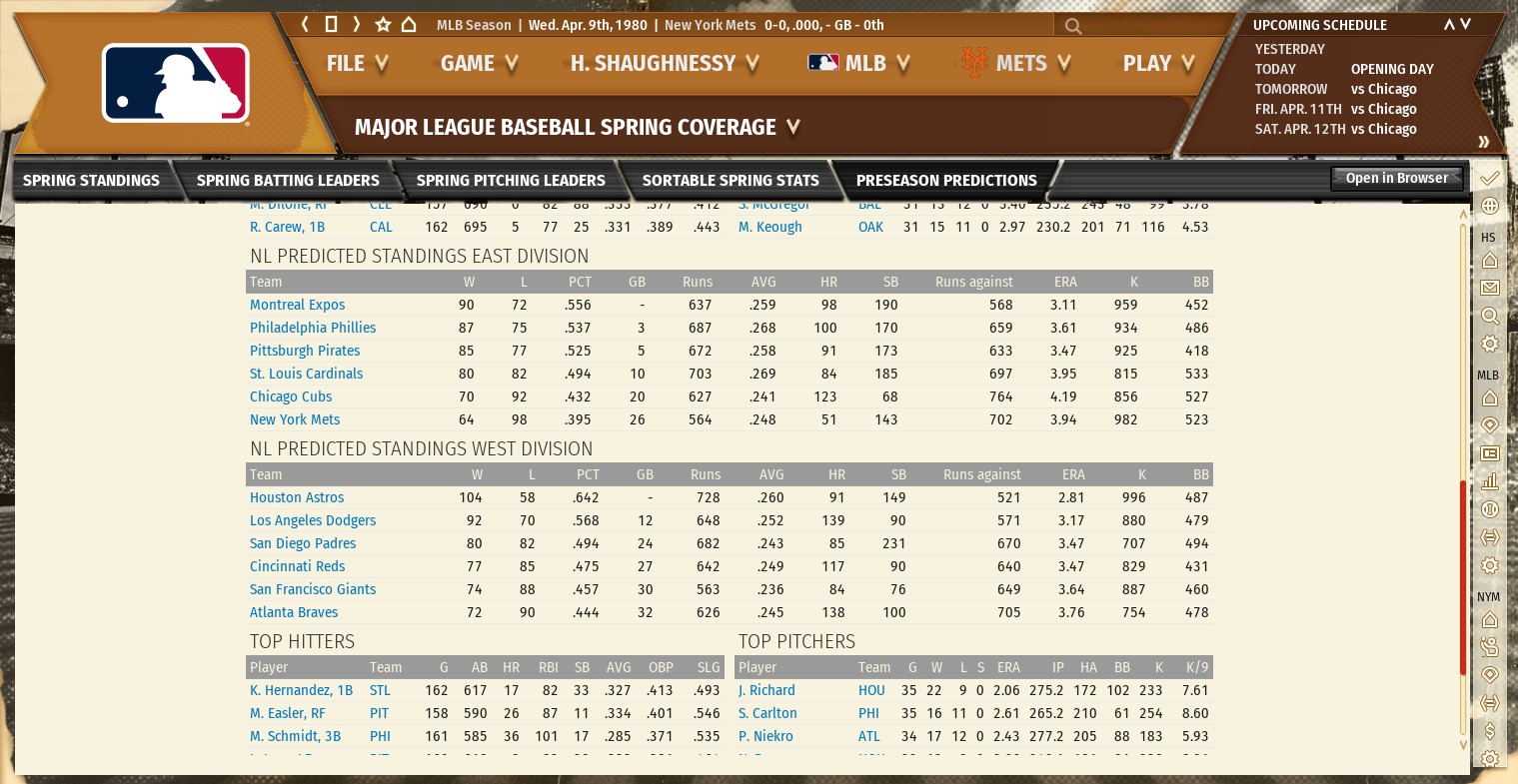Open San Diego Padres team link
This screenshot has width=1518, height=784.
pos(303,543)
